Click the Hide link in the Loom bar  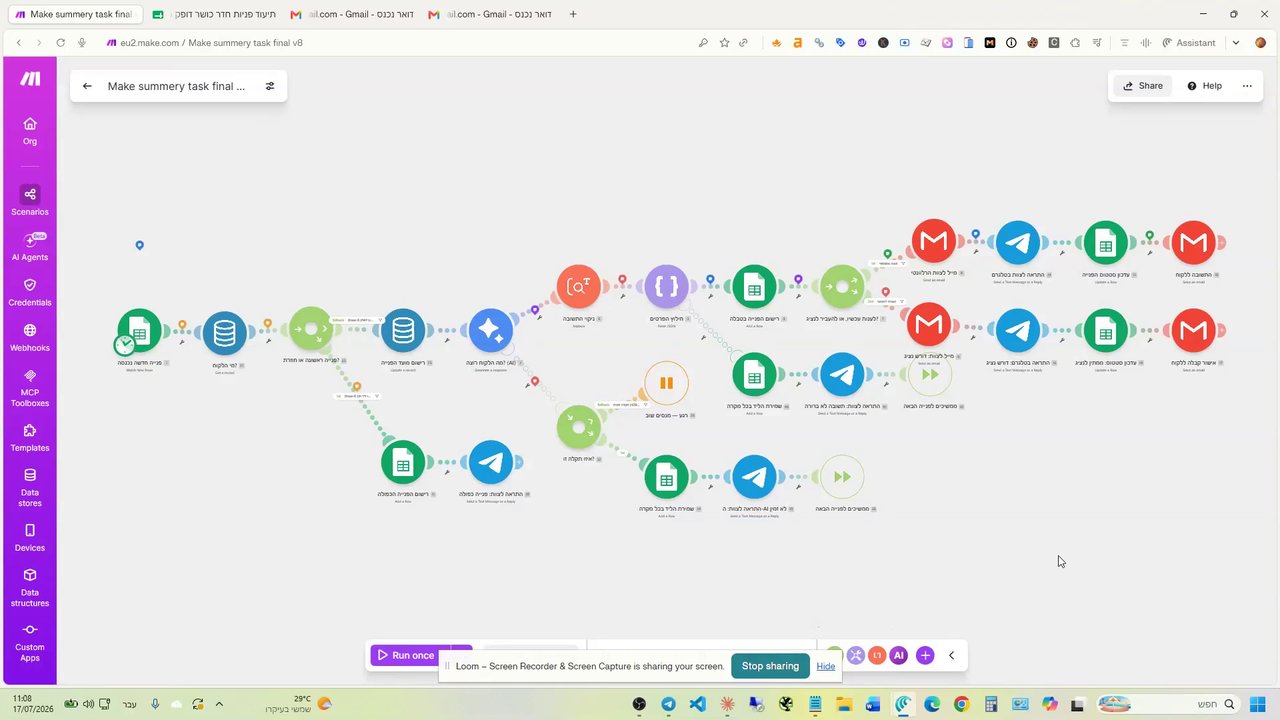(x=825, y=666)
